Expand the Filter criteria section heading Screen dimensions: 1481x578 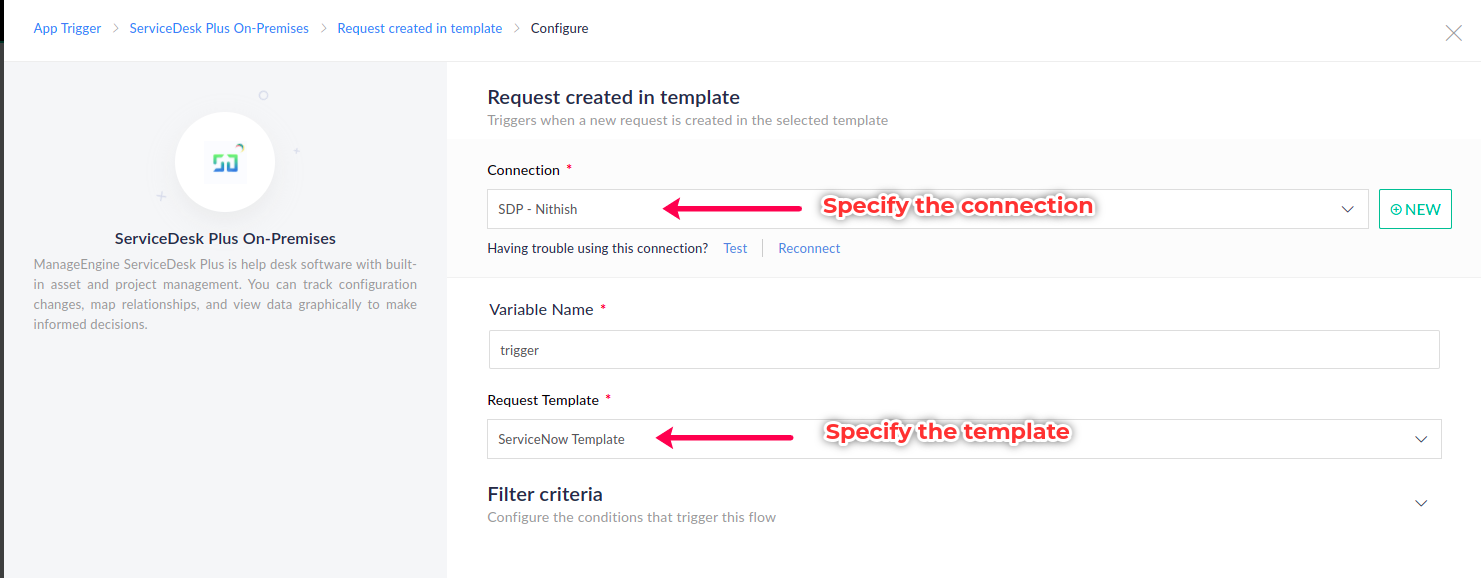point(545,494)
